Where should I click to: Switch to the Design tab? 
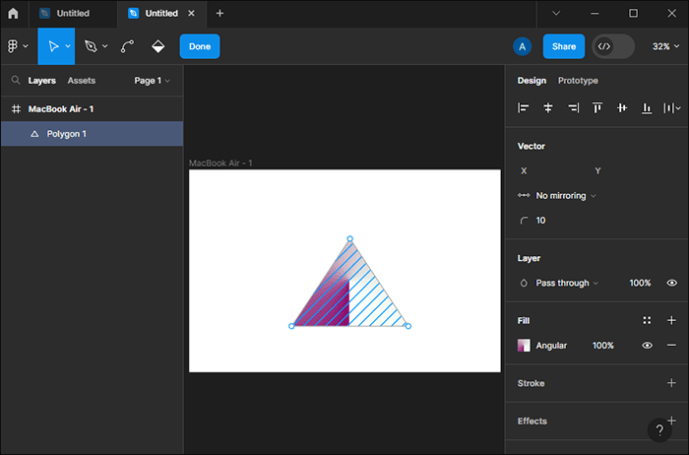[532, 80]
